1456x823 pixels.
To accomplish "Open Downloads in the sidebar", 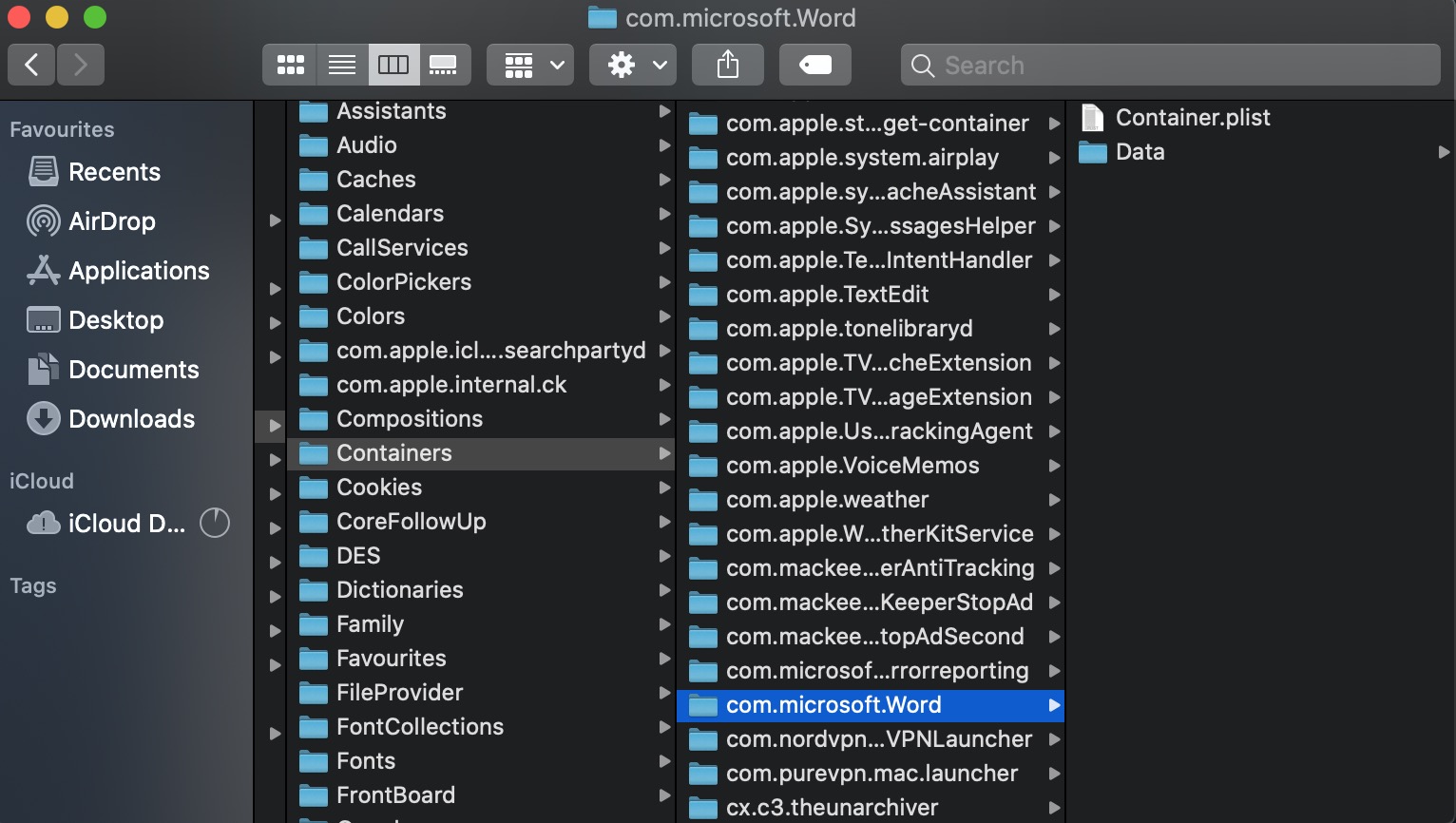I will (x=131, y=419).
